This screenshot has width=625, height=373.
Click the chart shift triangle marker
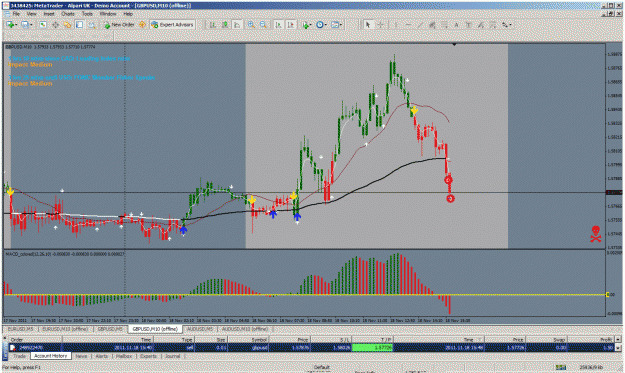tap(454, 45)
